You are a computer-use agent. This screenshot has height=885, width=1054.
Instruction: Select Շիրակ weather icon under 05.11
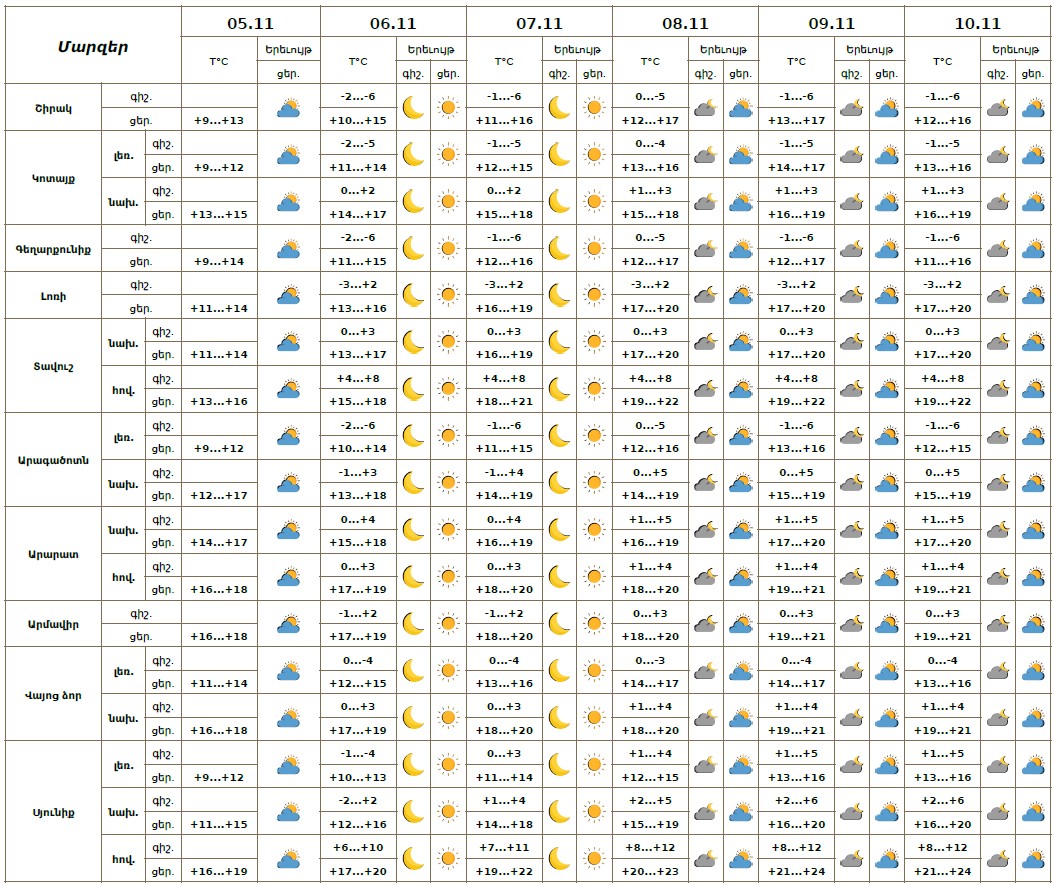click(x=289, y=108)
